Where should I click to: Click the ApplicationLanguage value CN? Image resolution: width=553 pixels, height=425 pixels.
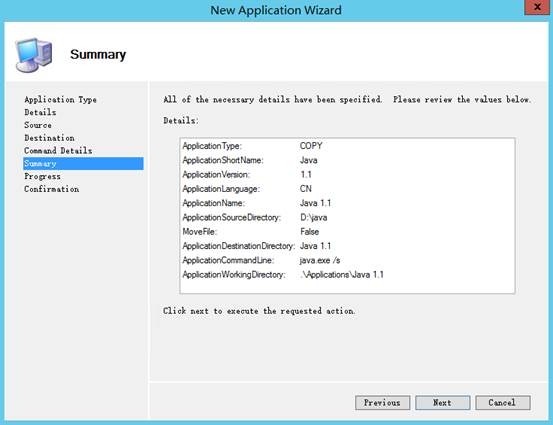pyautogui.click(x=306, y=189)
